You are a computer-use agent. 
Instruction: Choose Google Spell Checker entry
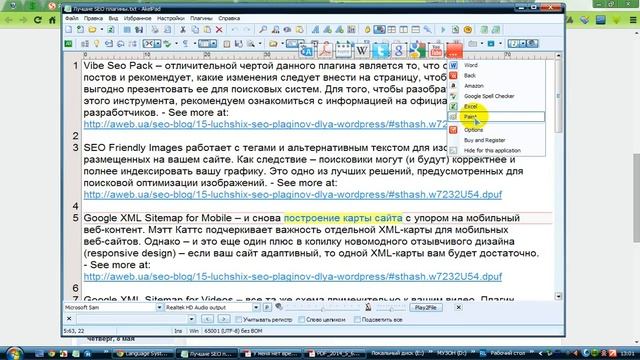(496, 96)
